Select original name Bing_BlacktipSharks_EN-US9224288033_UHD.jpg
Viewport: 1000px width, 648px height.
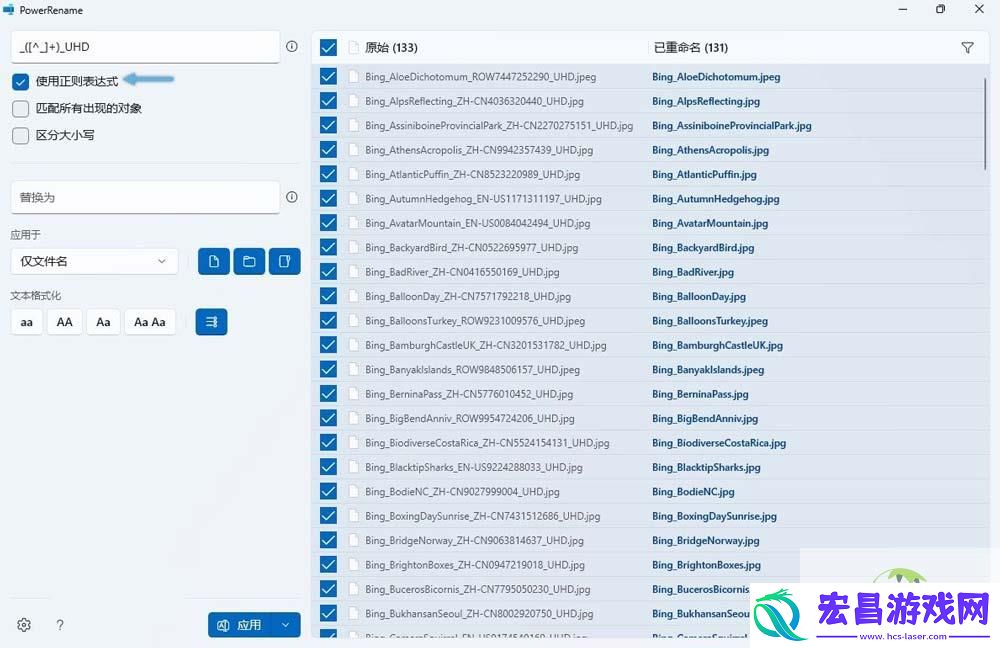pos(474,467)
